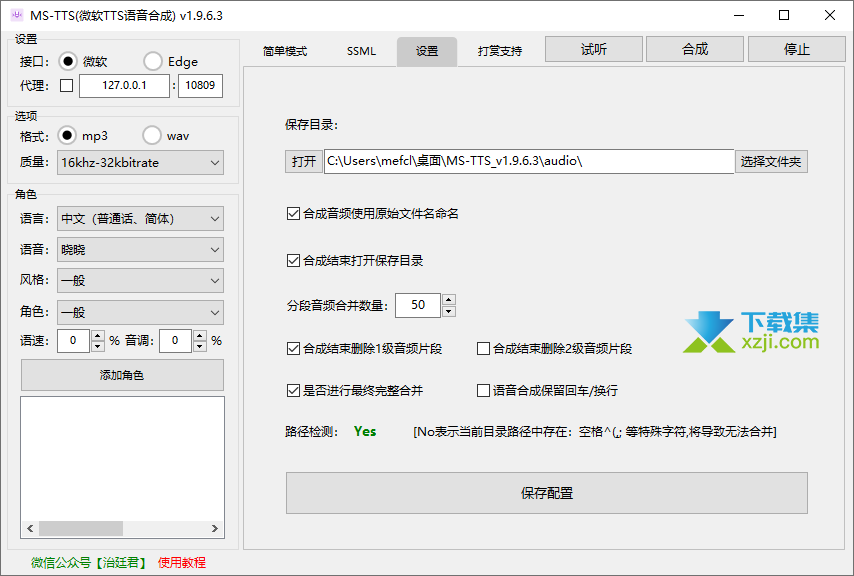This screenshot has width=854, height=576.
Task: Enable 合成结束删除2级音频片段 checkbox
Action: (x=483, y=348)
